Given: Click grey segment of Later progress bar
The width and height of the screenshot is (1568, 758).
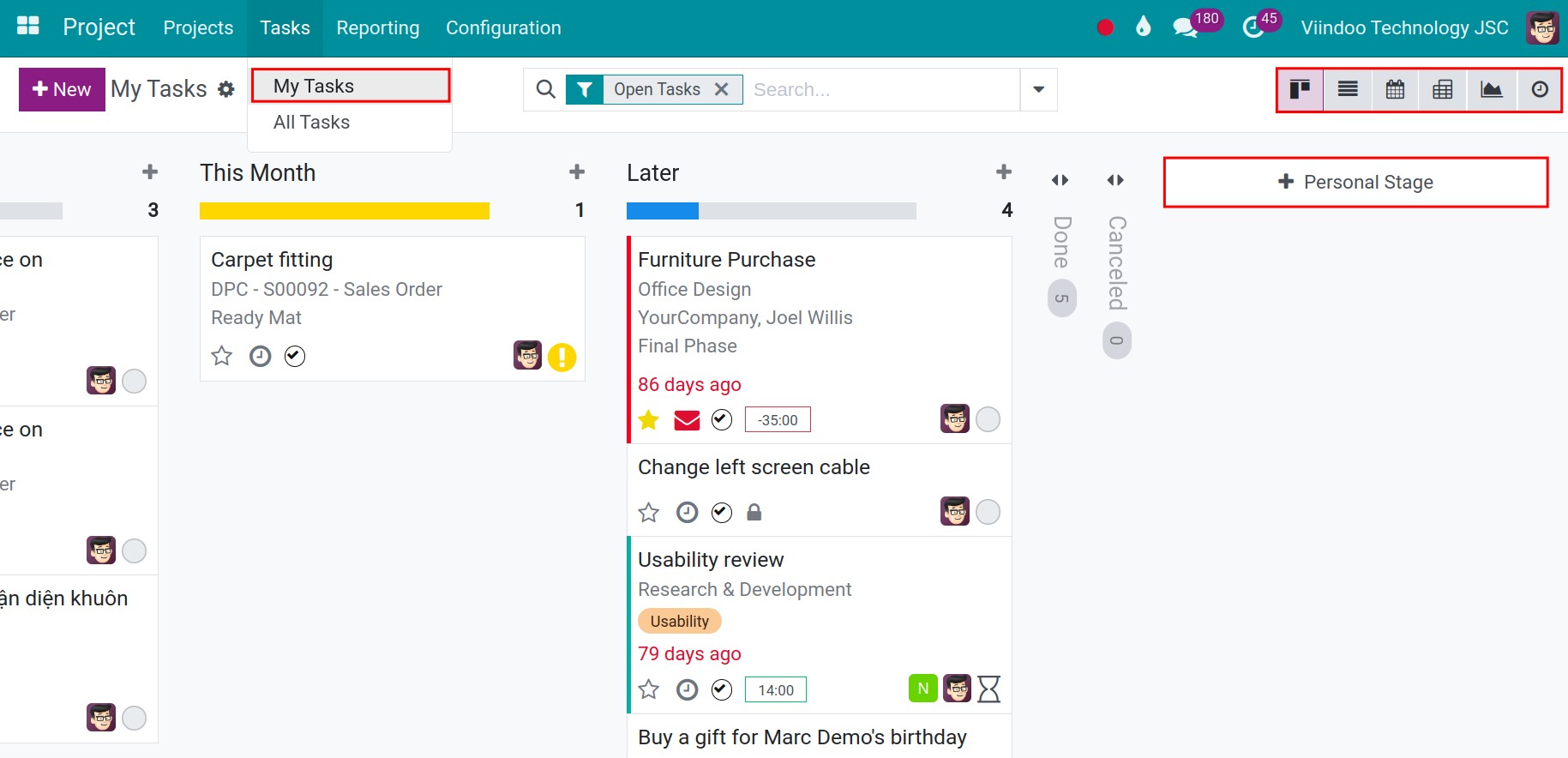Looking at the screenshot, I should pos(808,211).
